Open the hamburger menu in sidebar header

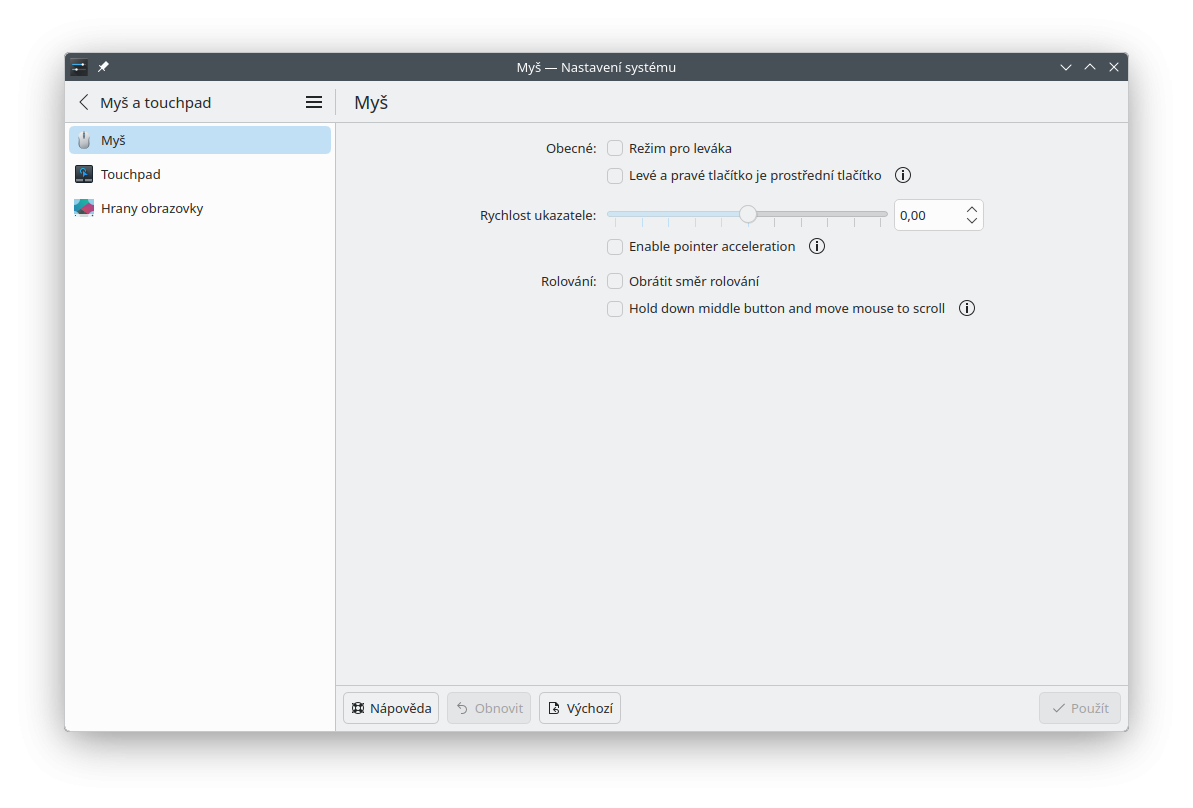(x=313, y=103)
